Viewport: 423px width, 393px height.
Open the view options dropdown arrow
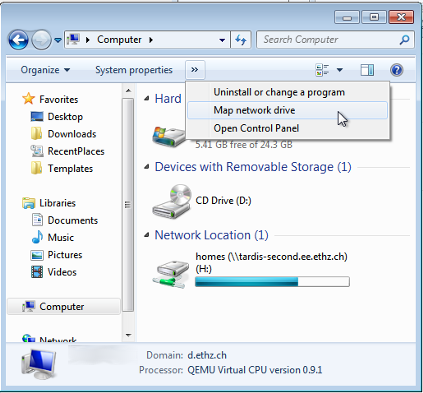pyautogui.click(x=340, y=70)
